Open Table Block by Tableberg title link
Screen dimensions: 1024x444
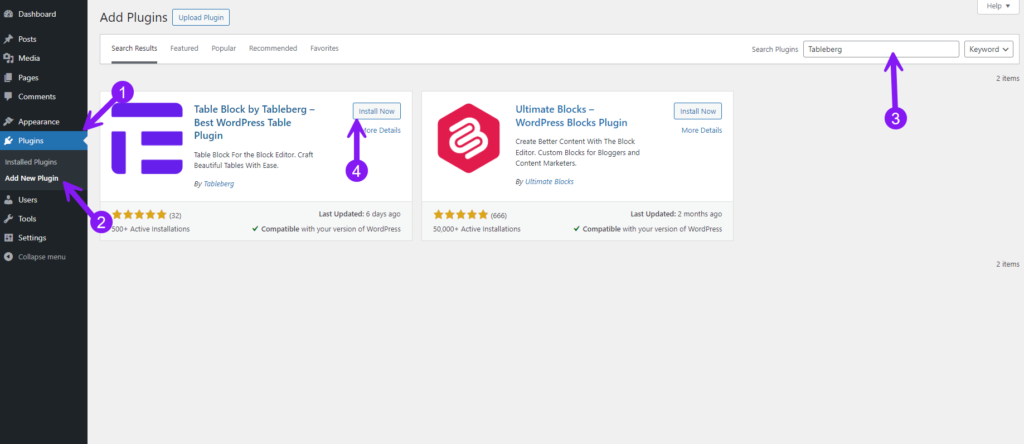[x=255, y=122]
